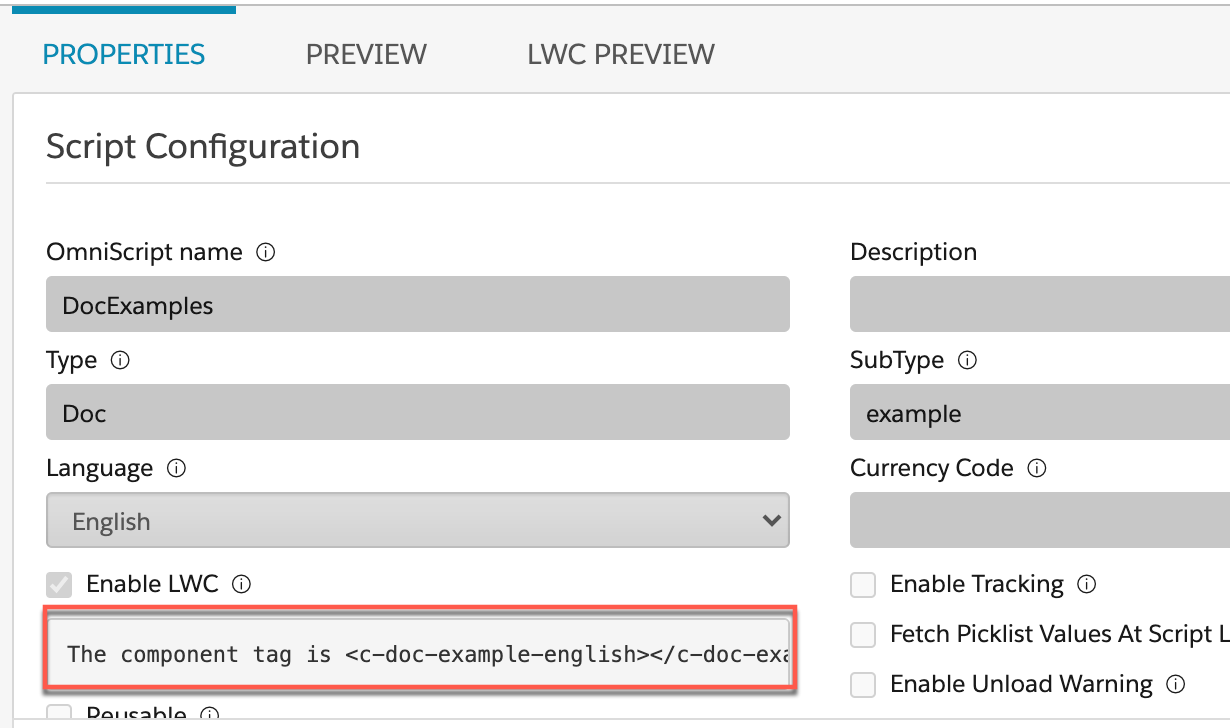The image size is (1230, 728).
Task: Click the Description label text
Action: coord(913,252)
